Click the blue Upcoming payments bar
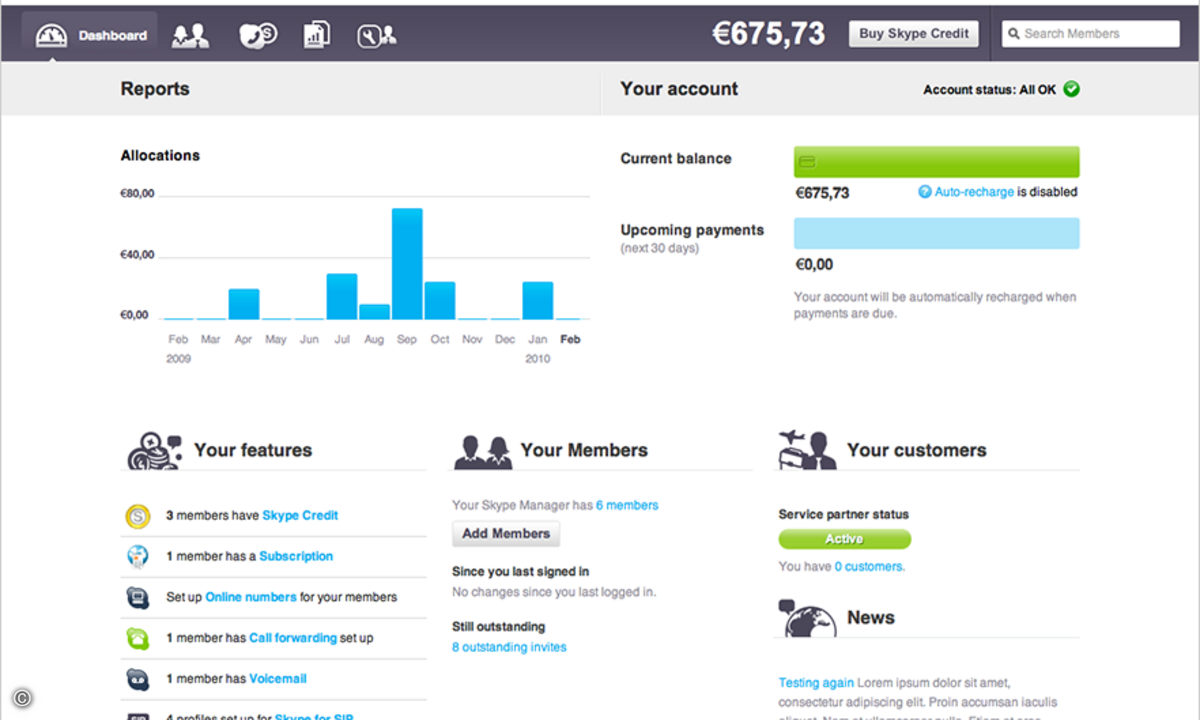 [936, 233]
